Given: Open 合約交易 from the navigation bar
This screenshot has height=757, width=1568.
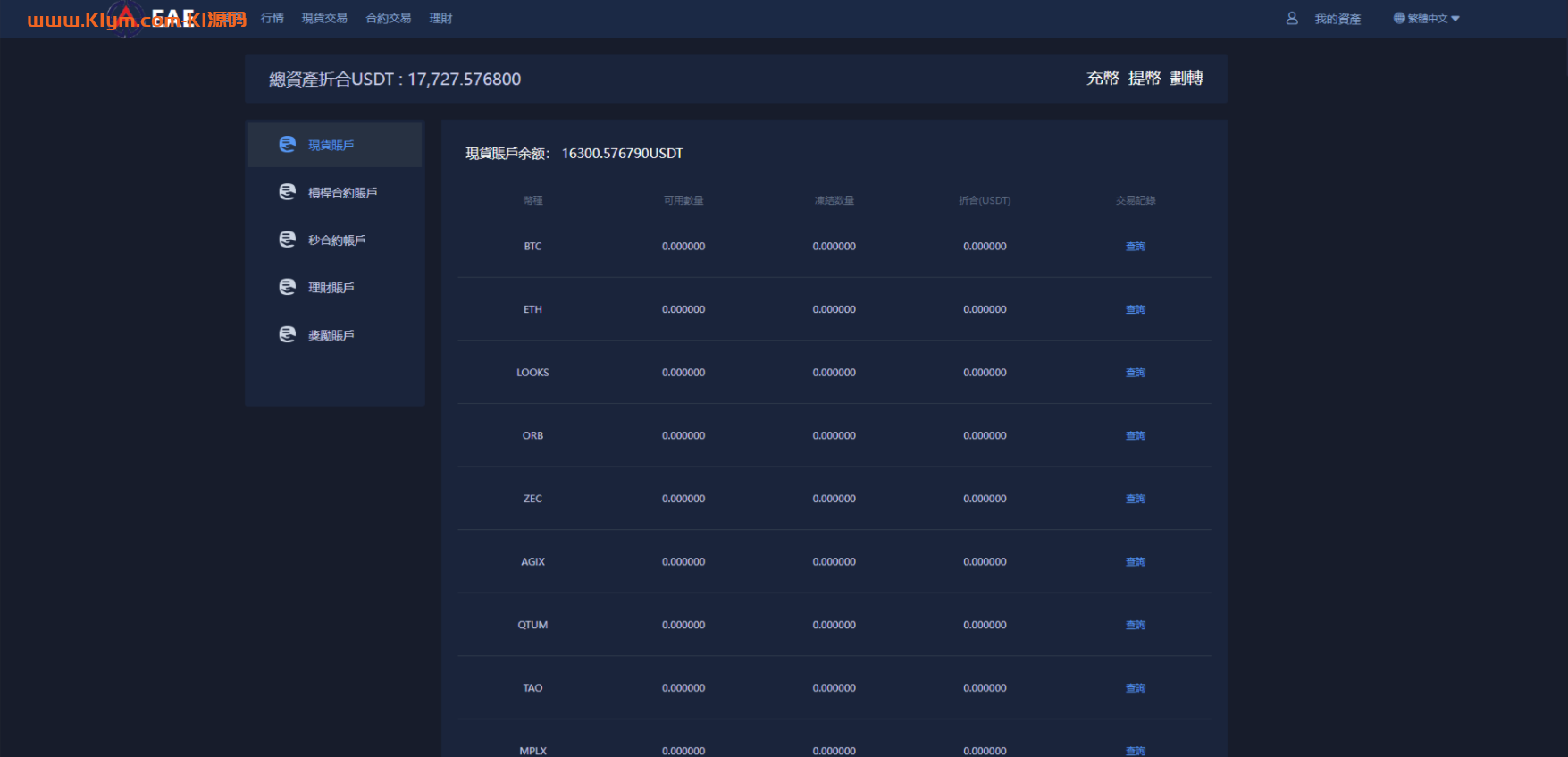Looking at the screenshot, I should 389,18.
